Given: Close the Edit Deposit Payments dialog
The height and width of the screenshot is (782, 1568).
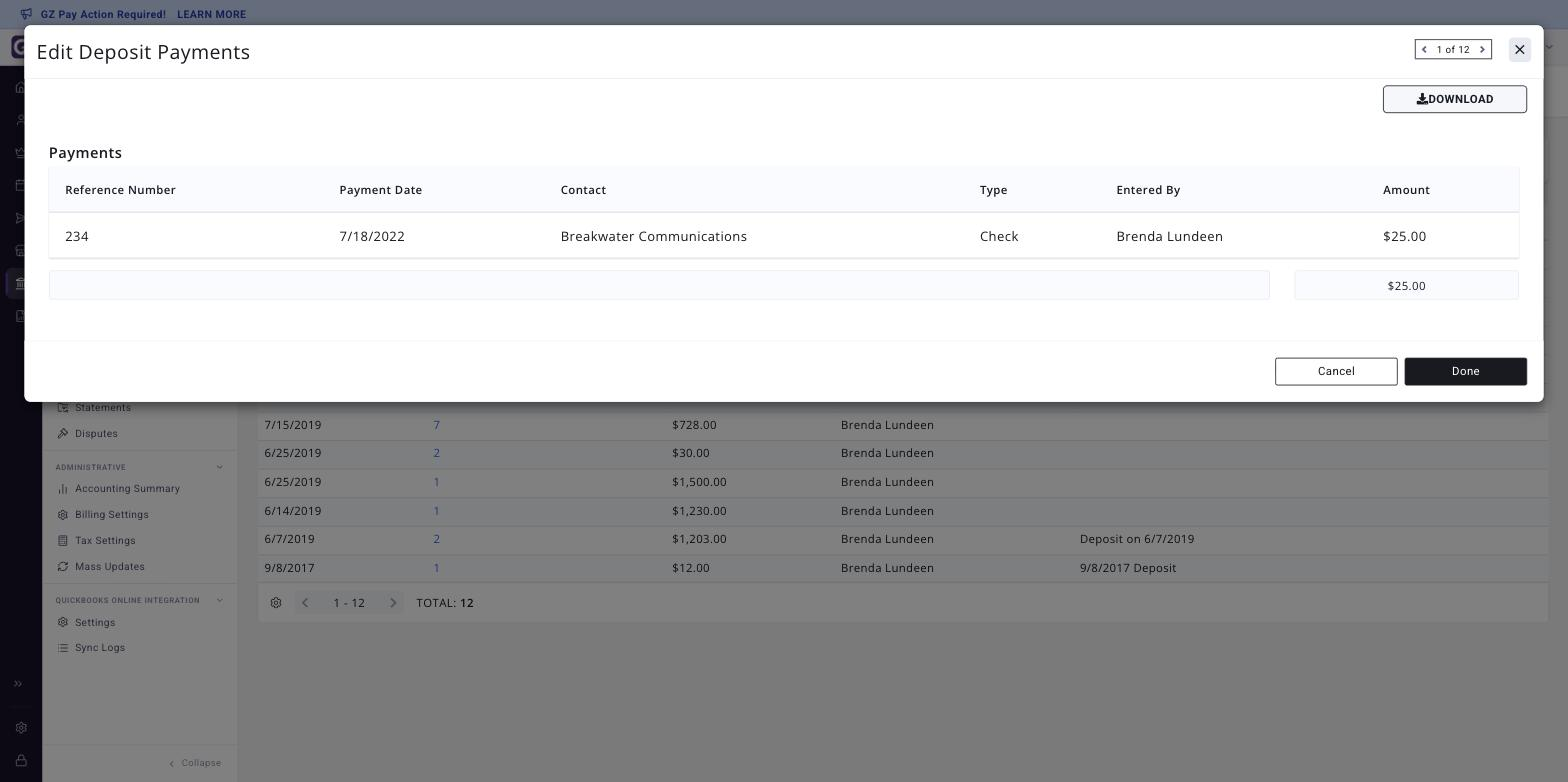Looking at the screenshot, I should click(x=1519, y=50).
